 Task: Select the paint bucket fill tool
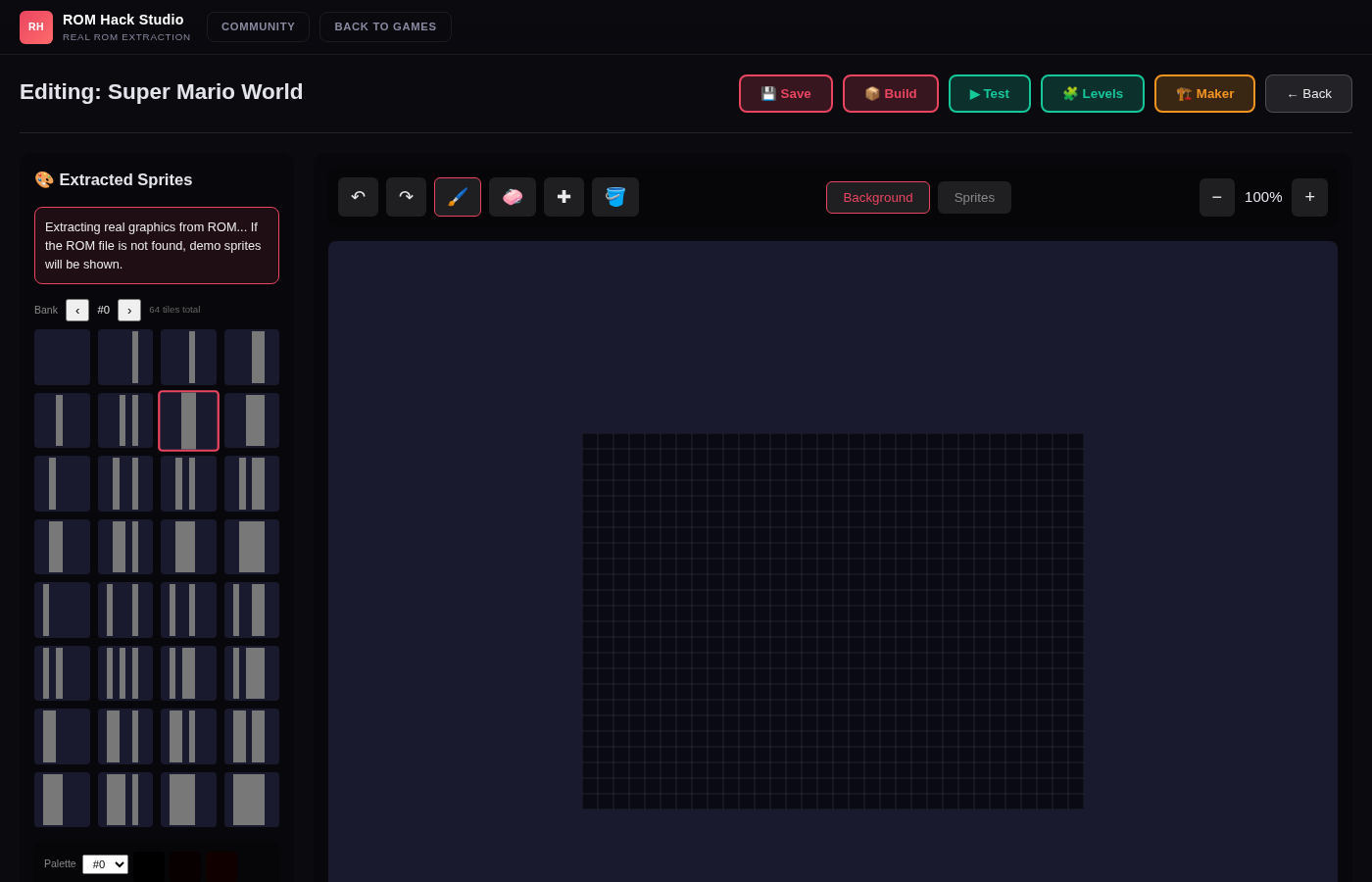pos(615,197)
